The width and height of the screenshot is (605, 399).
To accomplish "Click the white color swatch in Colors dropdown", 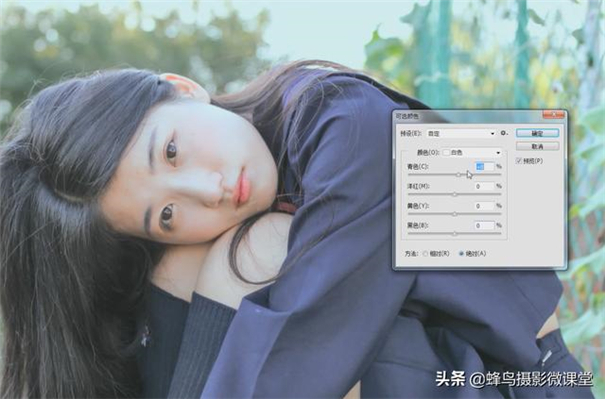I will pyautogui.click(x=446, y=153).
